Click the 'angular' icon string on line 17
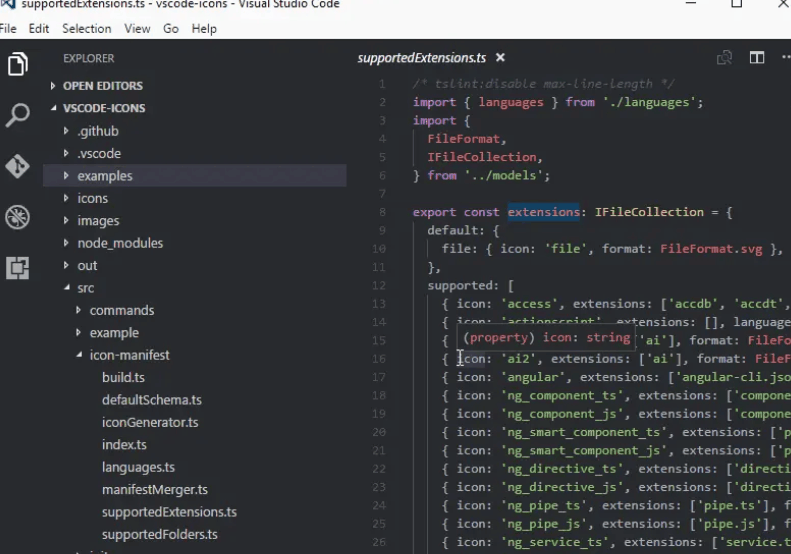This screenshot has width=791, height=554. (x=533, y=377)
